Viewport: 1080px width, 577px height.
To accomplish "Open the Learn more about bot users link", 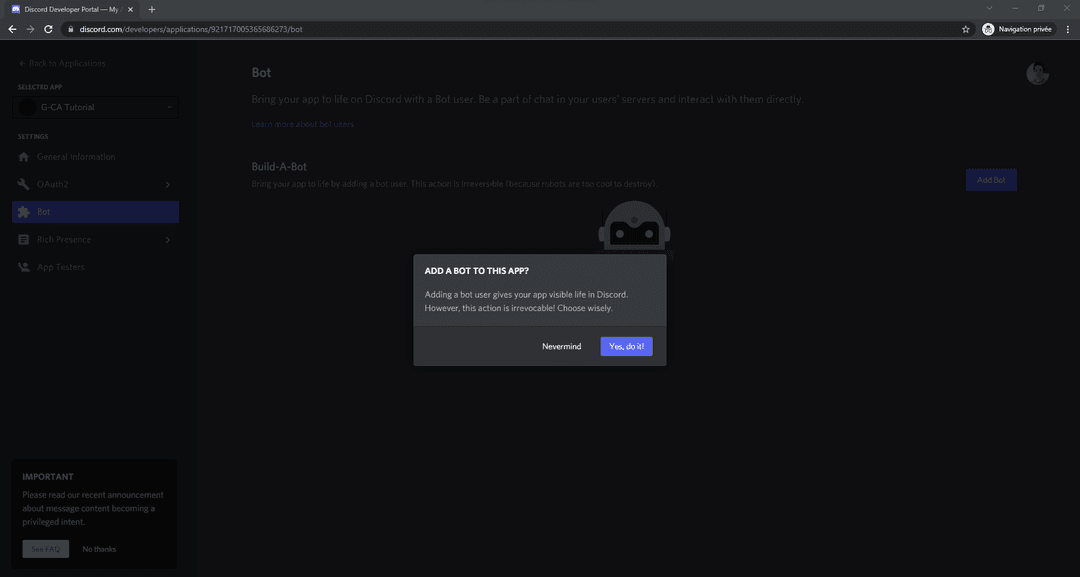I will 302,124.
